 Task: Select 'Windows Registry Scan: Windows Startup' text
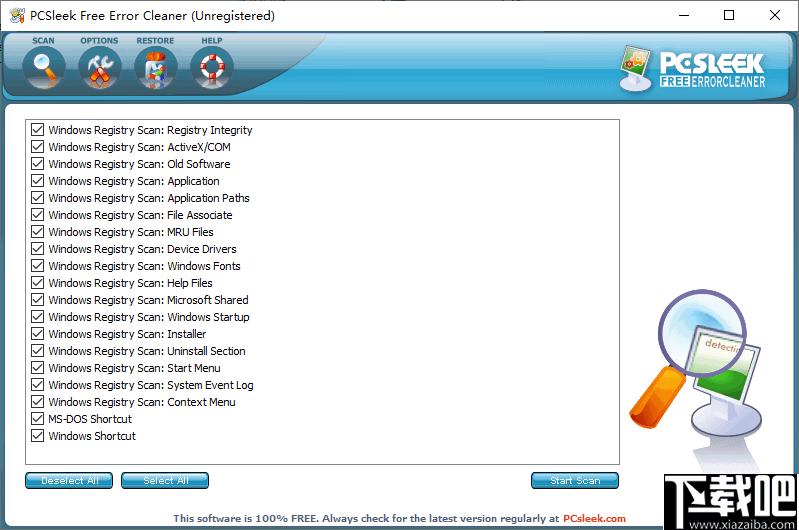pyautogui.click(x=149, y=317)
